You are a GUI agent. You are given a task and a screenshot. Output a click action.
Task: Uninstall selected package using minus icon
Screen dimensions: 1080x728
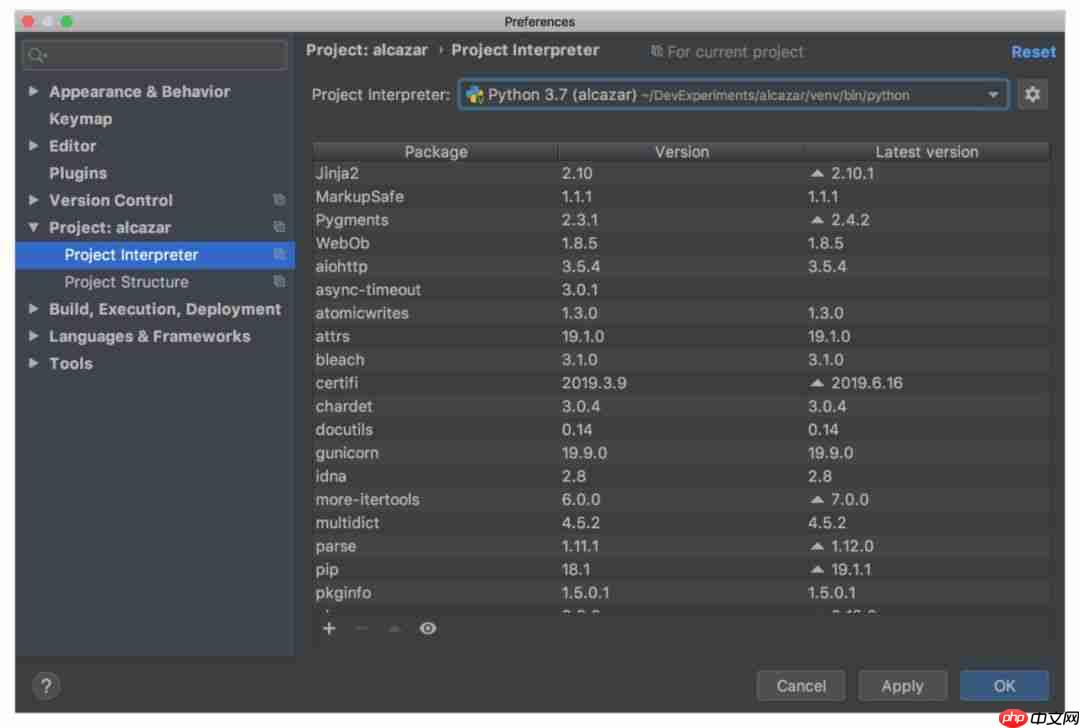[362, 629]
